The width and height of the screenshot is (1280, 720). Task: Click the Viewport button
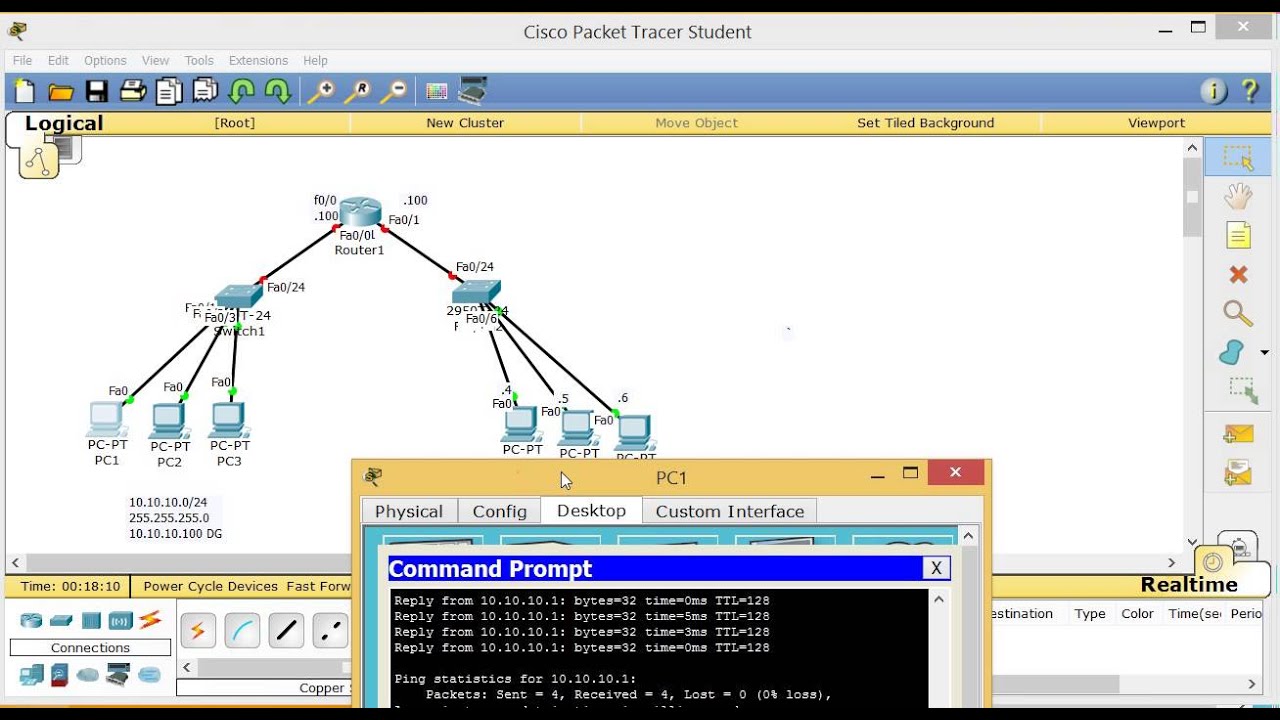coord(1156,123)
